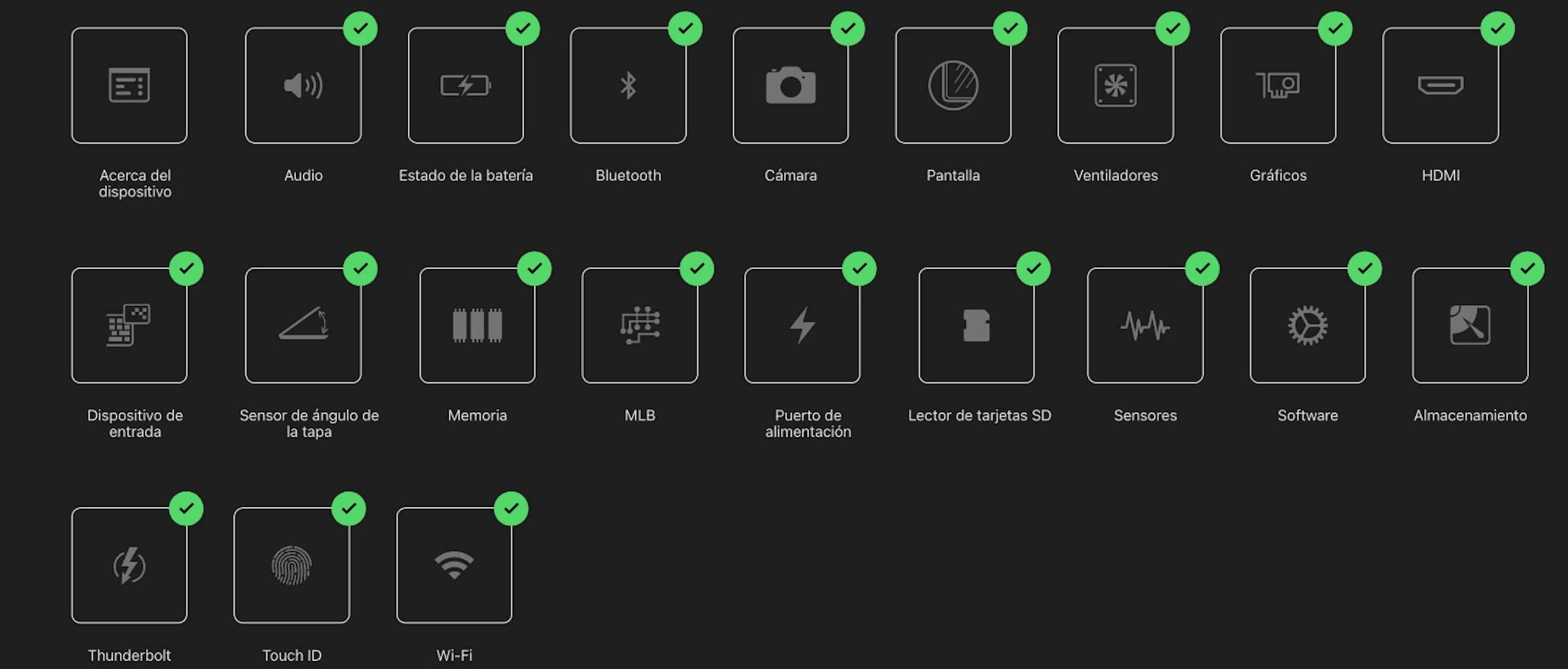The image size is (1568, 669).
Task: Select the HDMI port icon
Action: tap(1440, 86)
